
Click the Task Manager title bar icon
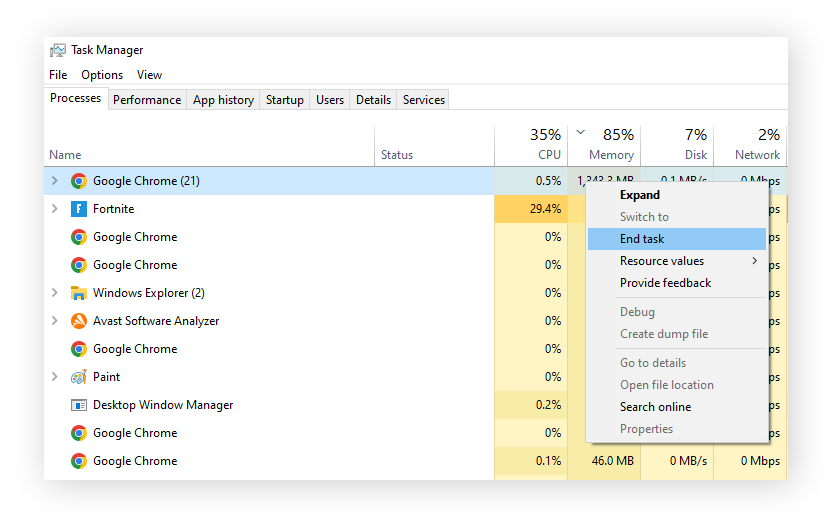(x=58, y=50)
